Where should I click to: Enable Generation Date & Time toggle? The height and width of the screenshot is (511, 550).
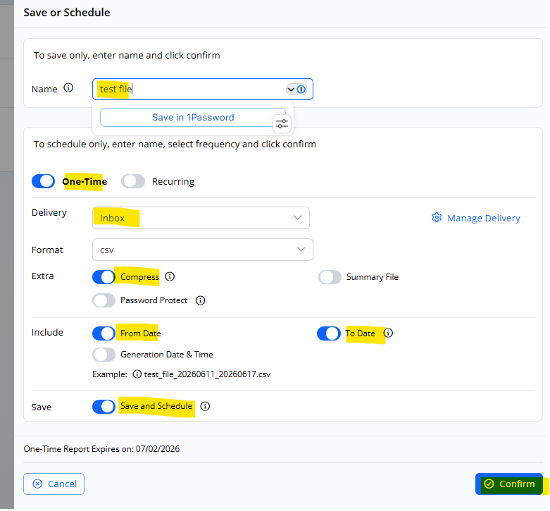(x=104, y=355)
